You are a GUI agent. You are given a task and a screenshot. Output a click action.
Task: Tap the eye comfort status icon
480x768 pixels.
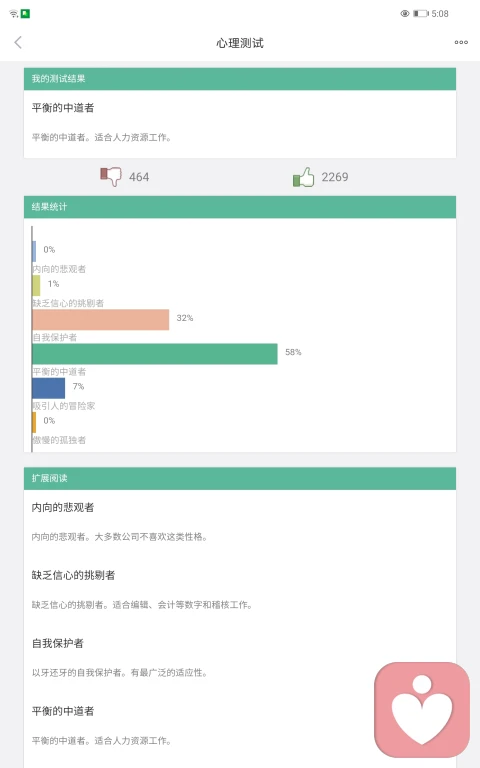click(x=405, y=14)
